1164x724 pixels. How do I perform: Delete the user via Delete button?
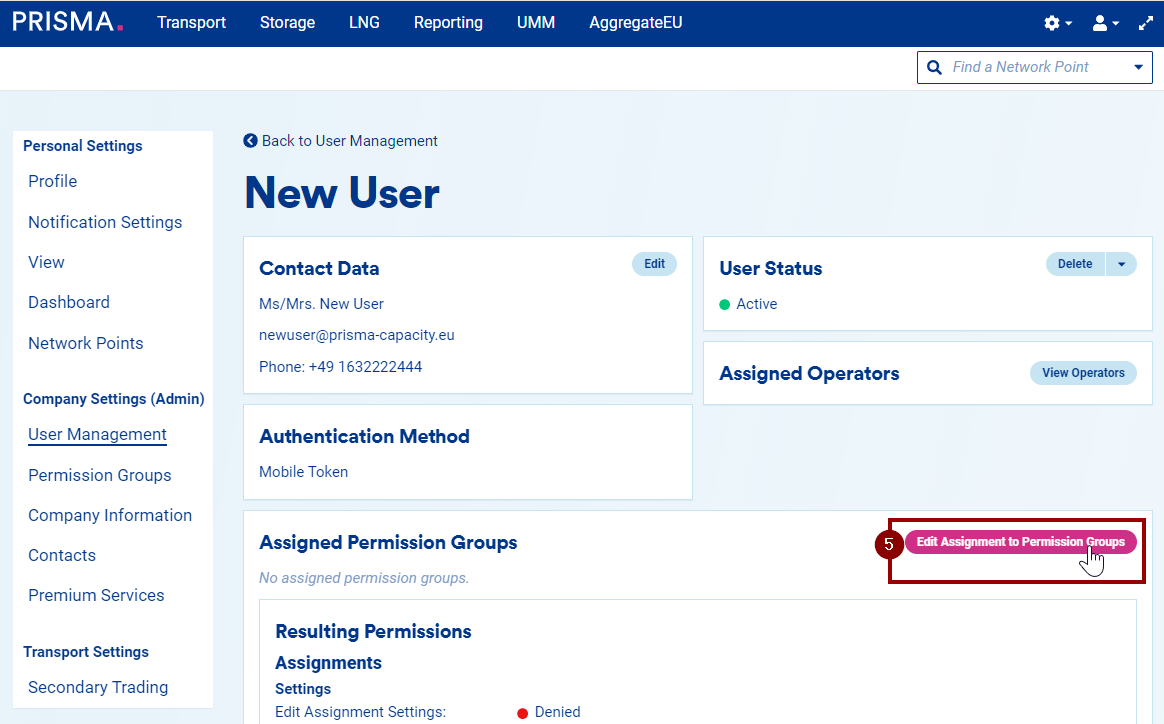[x=1075, y=264]
